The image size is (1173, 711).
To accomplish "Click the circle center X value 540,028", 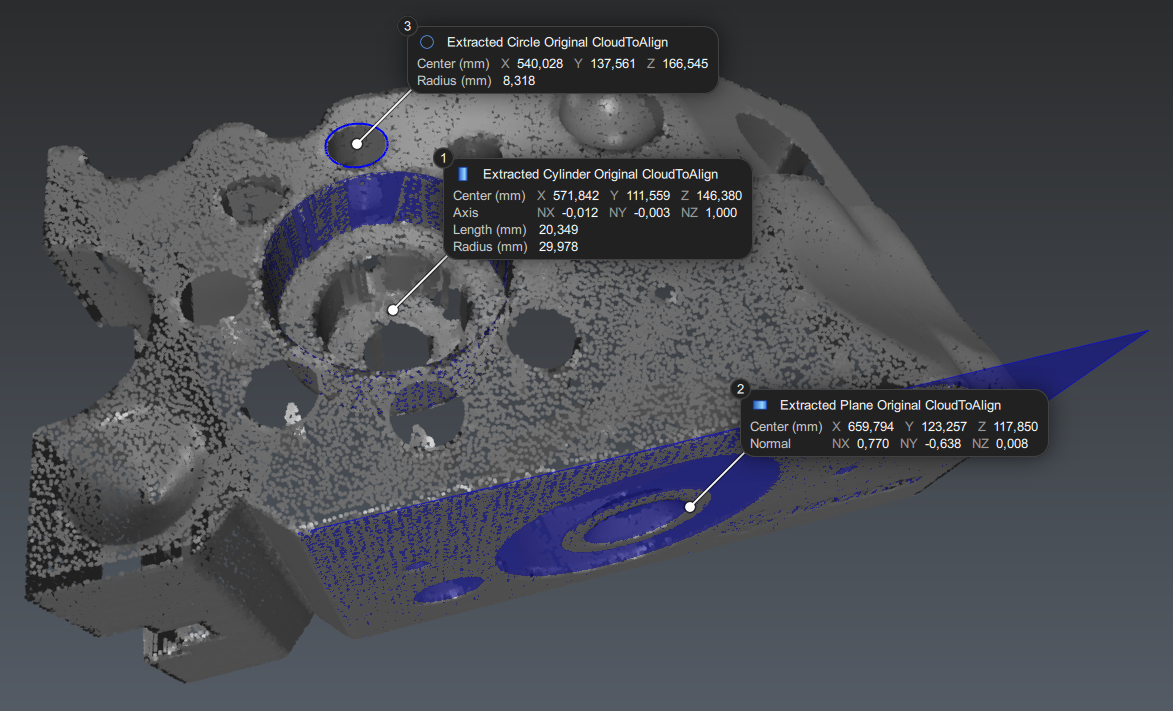I will coord(540,63).
